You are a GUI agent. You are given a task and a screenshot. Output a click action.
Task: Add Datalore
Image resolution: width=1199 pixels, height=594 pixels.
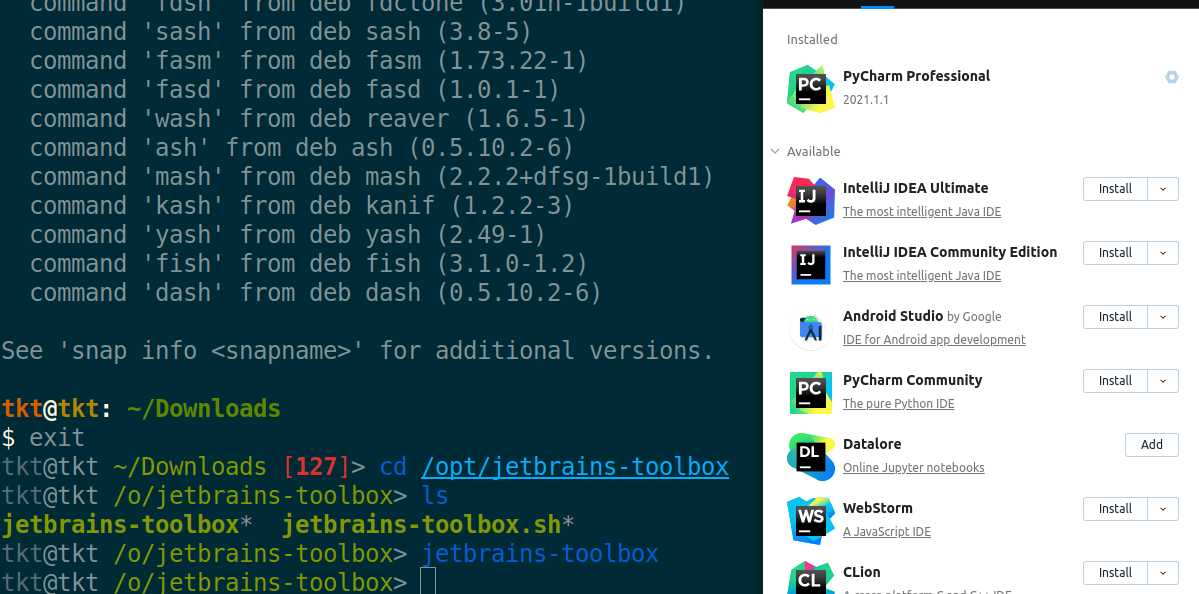(x=1152, y=445)
